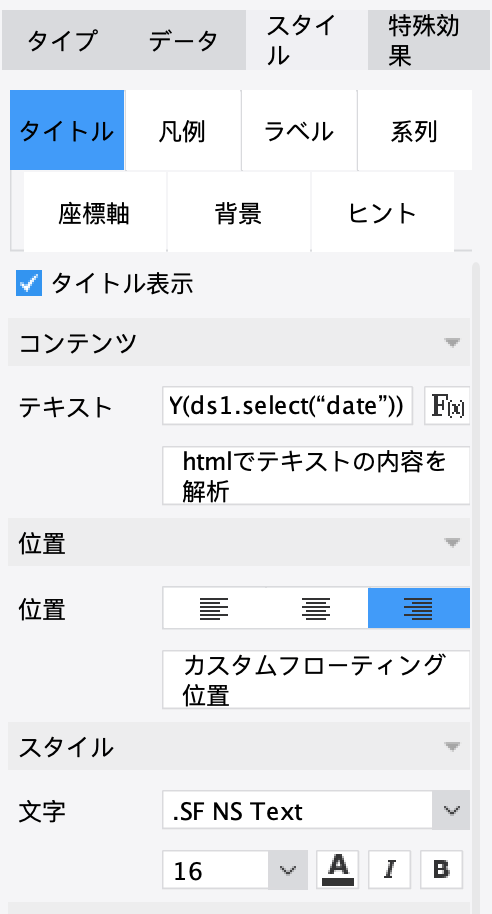This screenshot has height=914, width=492.
Task: Open the 凡例 style tab
Action: (x=182, y=131)
